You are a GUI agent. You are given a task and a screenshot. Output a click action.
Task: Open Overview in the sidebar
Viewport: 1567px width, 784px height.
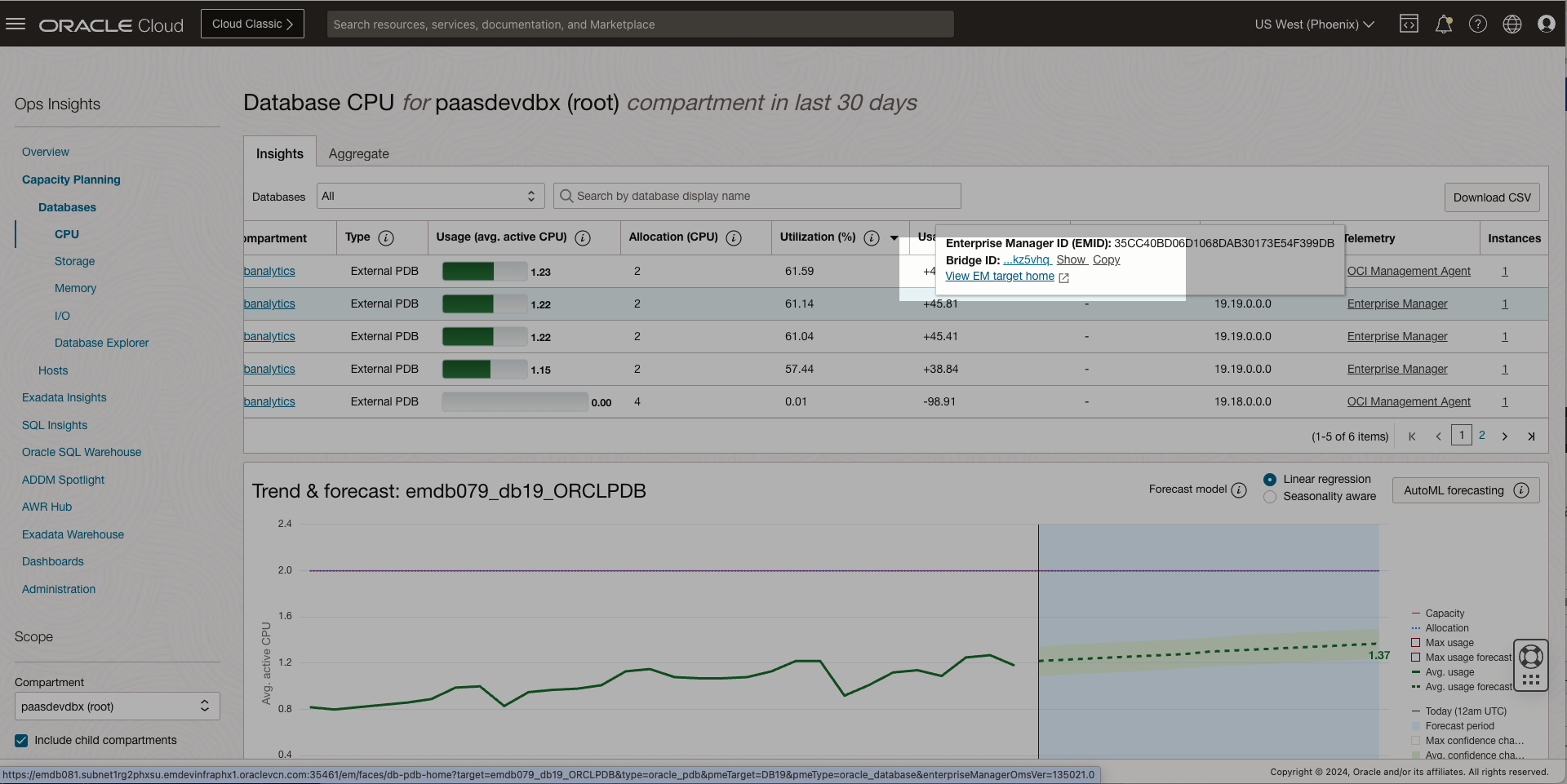pos(46,152)
